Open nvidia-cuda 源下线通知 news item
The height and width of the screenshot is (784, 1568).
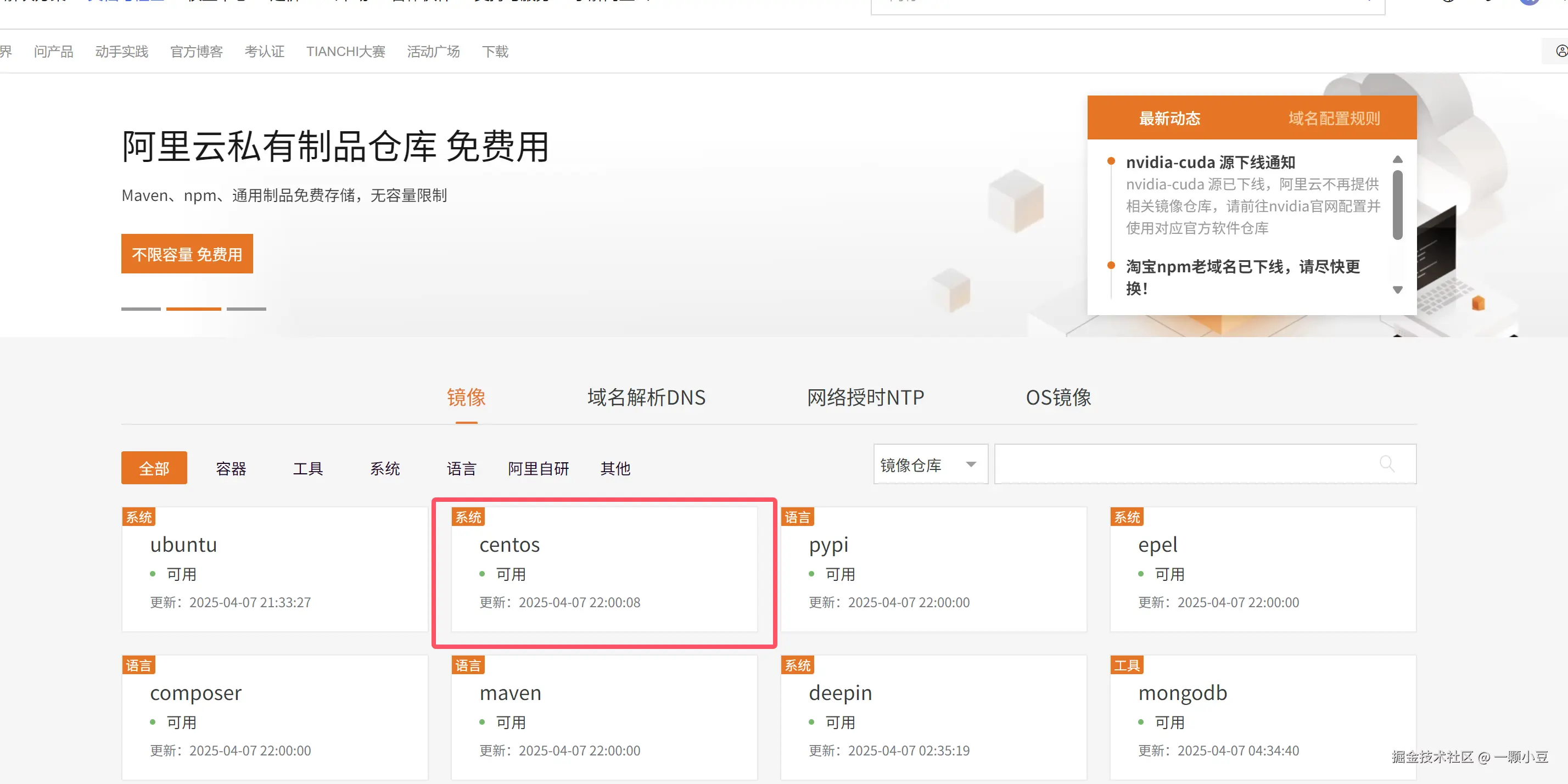click(x=1210, y=162)
